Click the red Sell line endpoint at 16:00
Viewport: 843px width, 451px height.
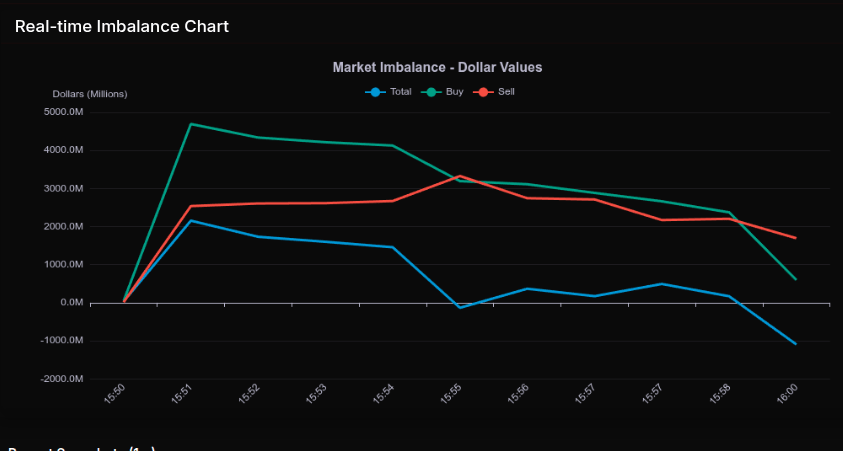[796, 238]
